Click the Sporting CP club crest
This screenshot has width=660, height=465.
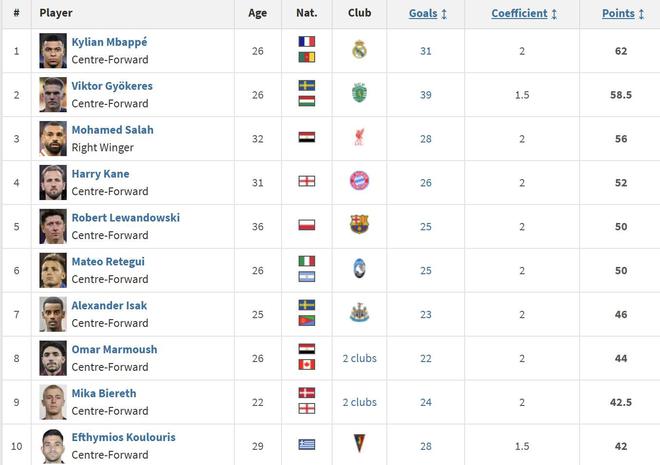coord(360,94)
